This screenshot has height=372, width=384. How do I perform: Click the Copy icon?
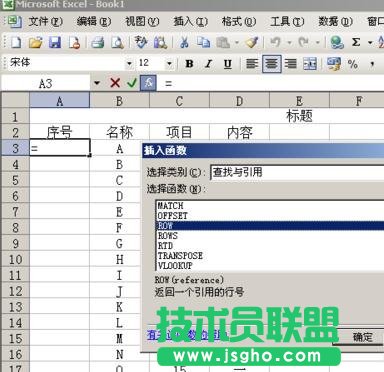click(x=203, y=42)
